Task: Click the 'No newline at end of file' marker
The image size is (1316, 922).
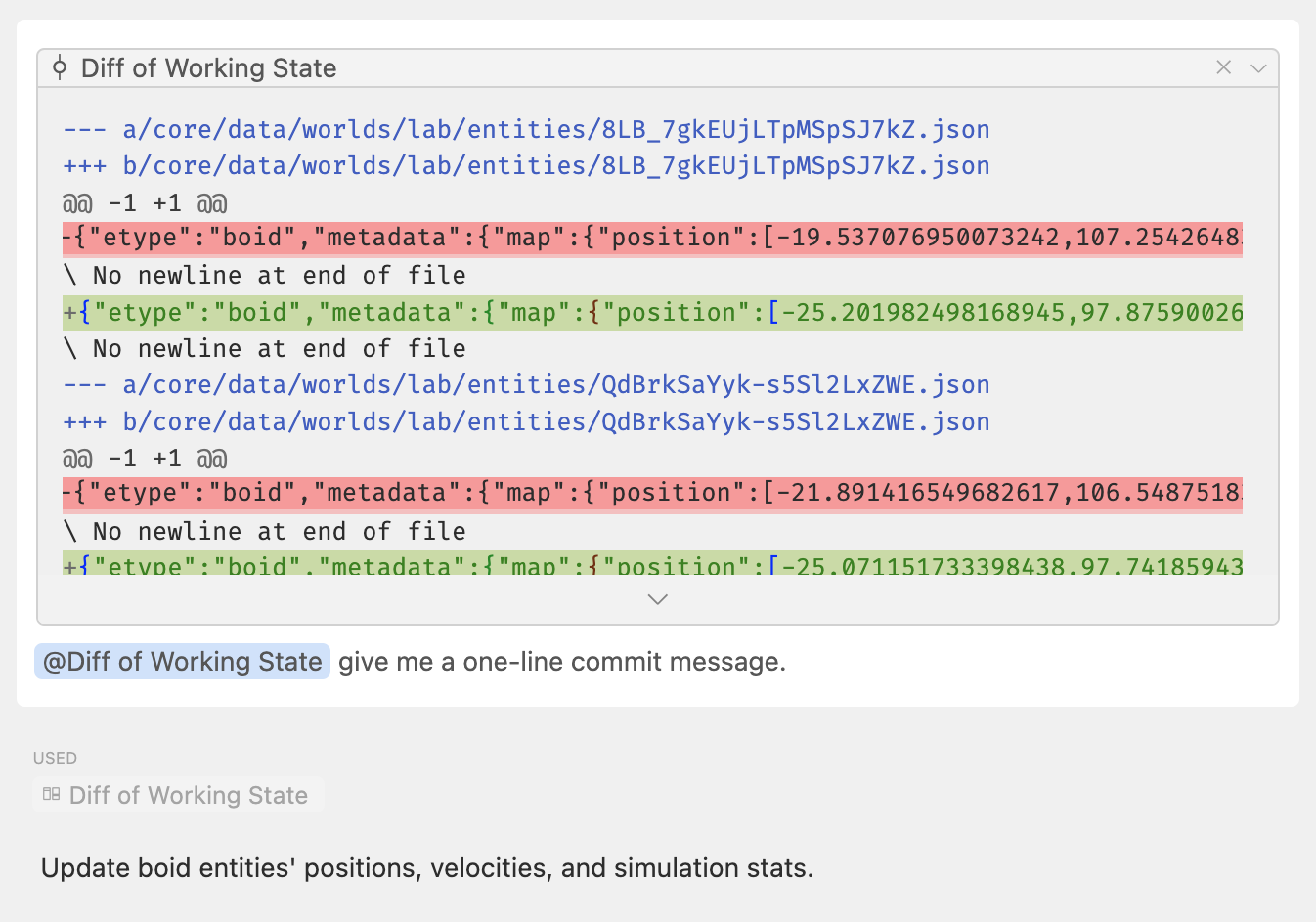Action: (264, 275)
